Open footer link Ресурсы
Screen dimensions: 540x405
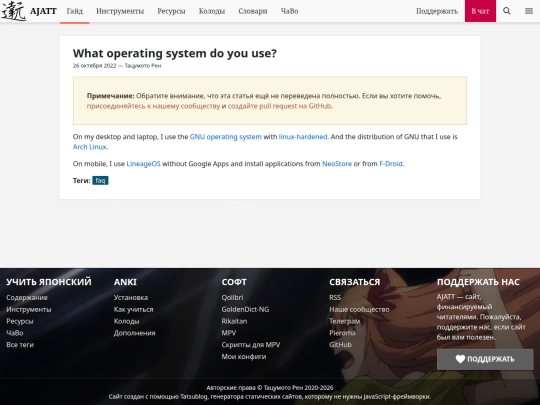(20, 321)
